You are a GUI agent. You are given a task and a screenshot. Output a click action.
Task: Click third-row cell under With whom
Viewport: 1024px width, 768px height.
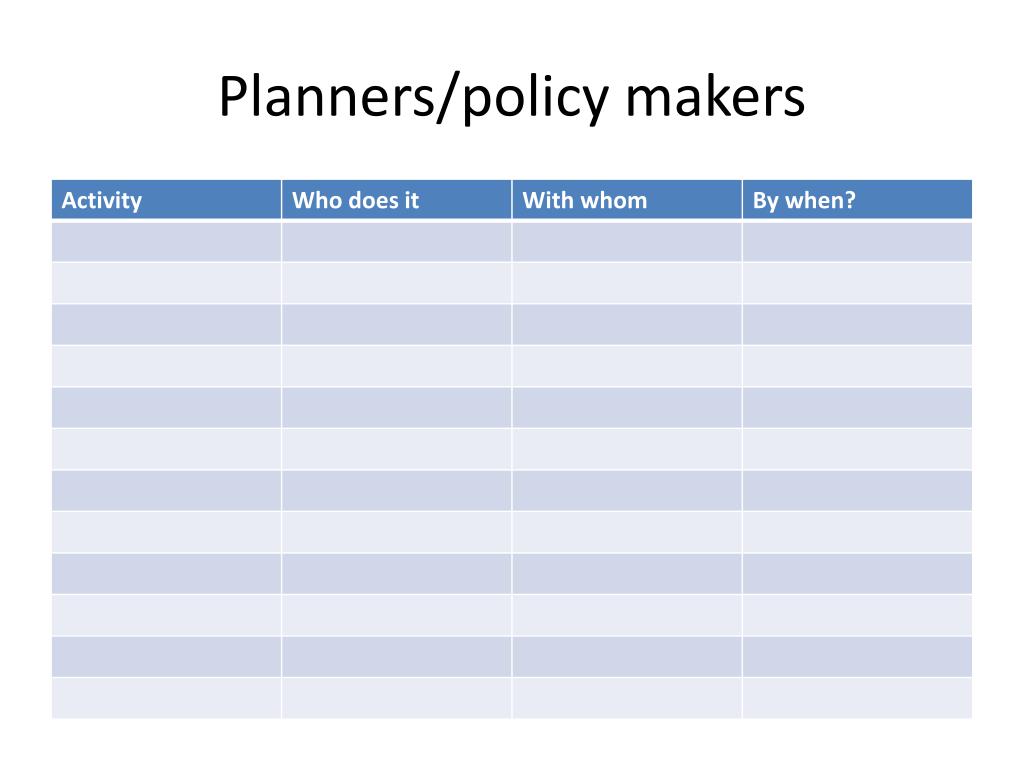[x=627, y=325]
